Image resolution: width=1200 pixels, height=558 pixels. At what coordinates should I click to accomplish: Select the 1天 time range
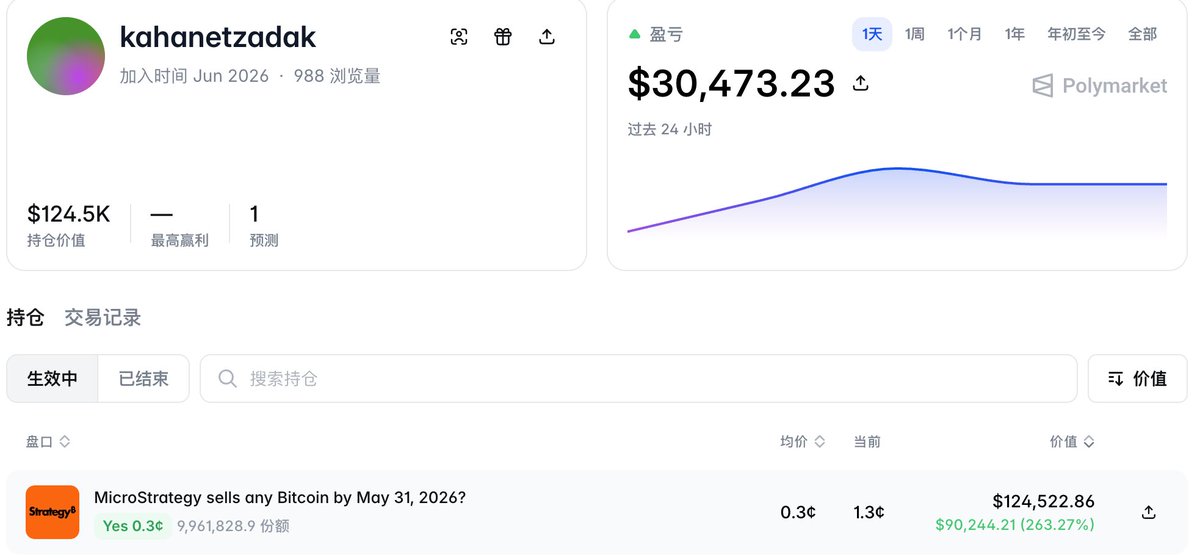(x=872, y=34)
